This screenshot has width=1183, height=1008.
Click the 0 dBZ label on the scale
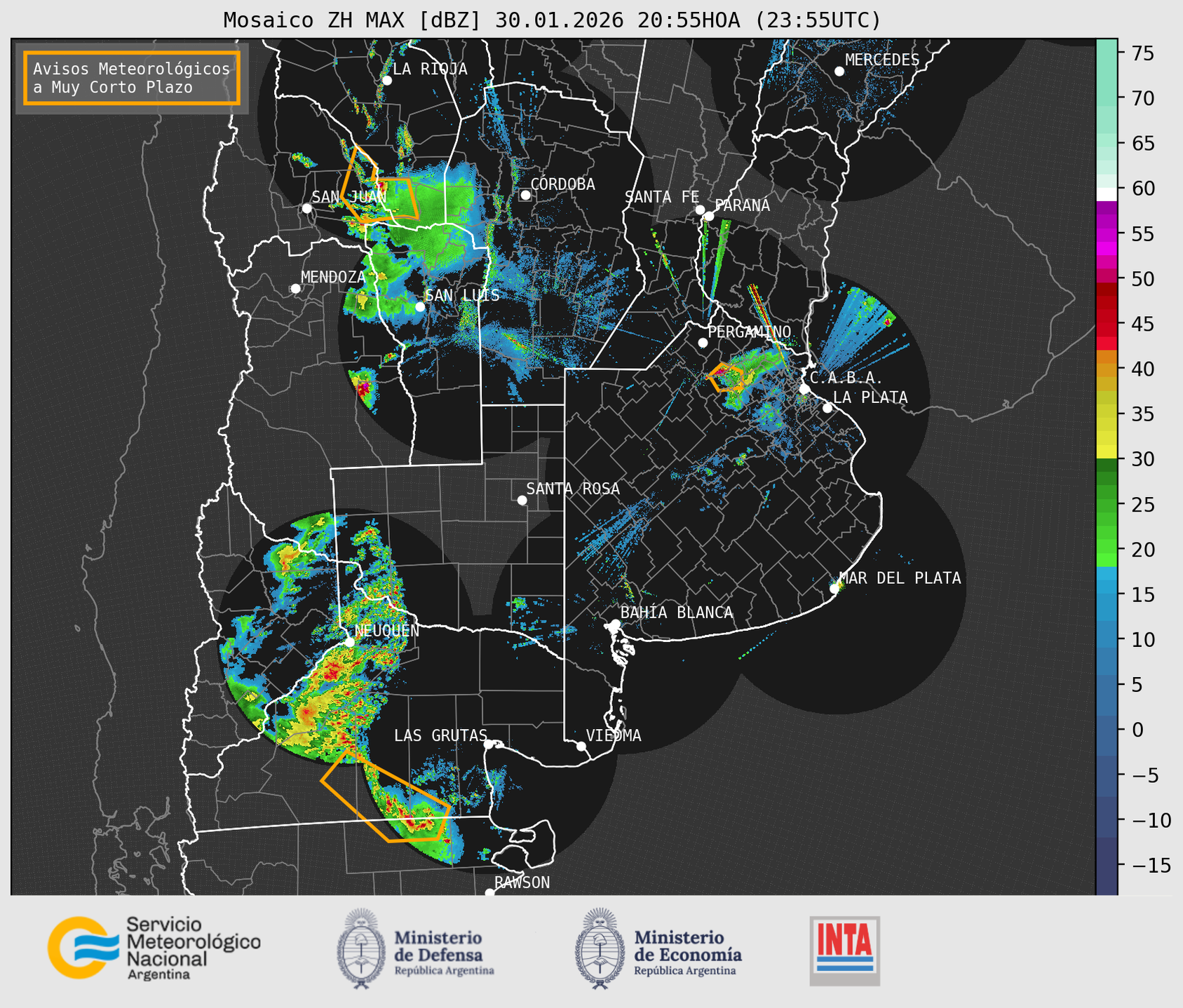tap(1137, 730)
